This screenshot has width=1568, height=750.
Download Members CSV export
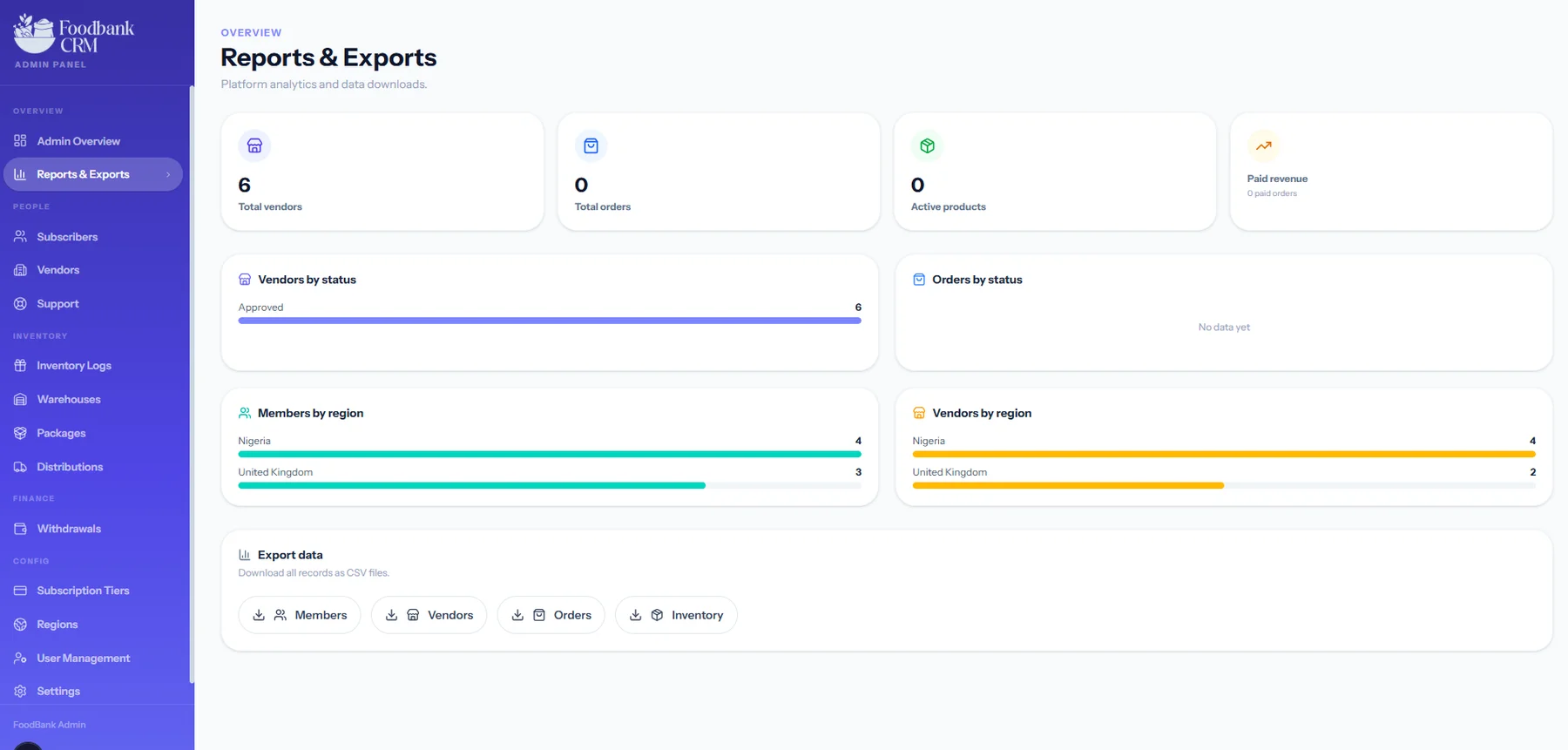300,615
